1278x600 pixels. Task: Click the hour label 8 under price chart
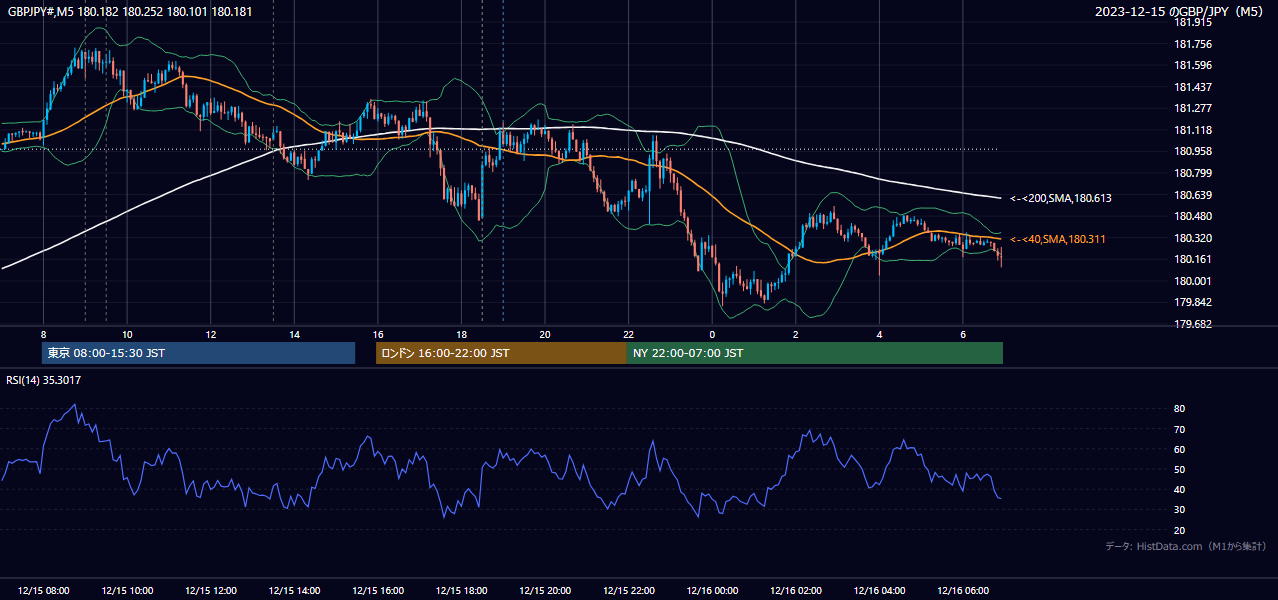pyautogui.click(x=43, y=334)
